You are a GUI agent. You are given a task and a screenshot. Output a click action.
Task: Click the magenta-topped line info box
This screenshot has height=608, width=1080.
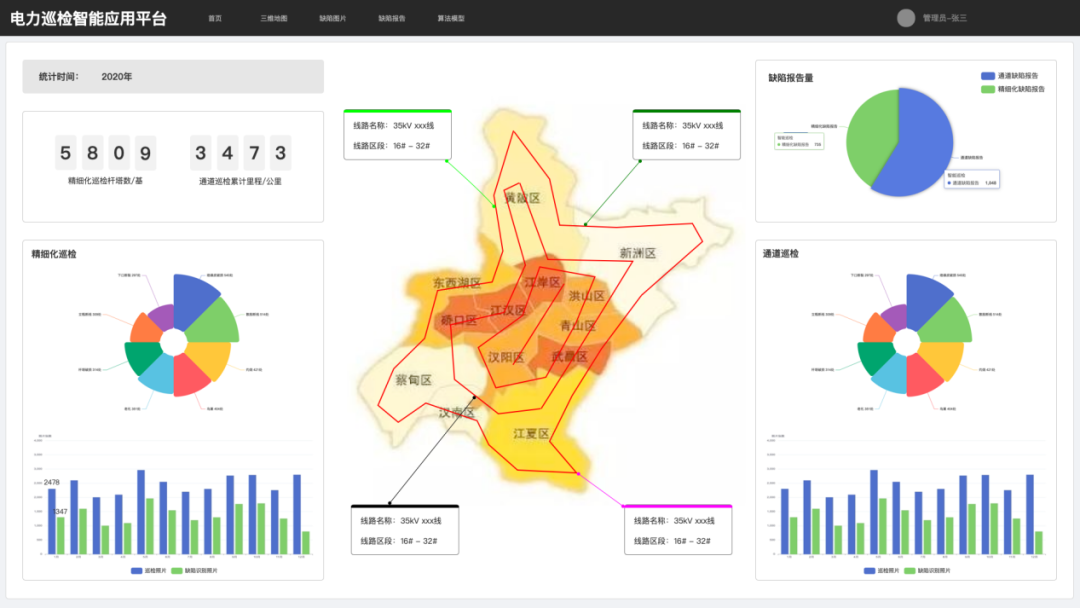click(678, 530)
